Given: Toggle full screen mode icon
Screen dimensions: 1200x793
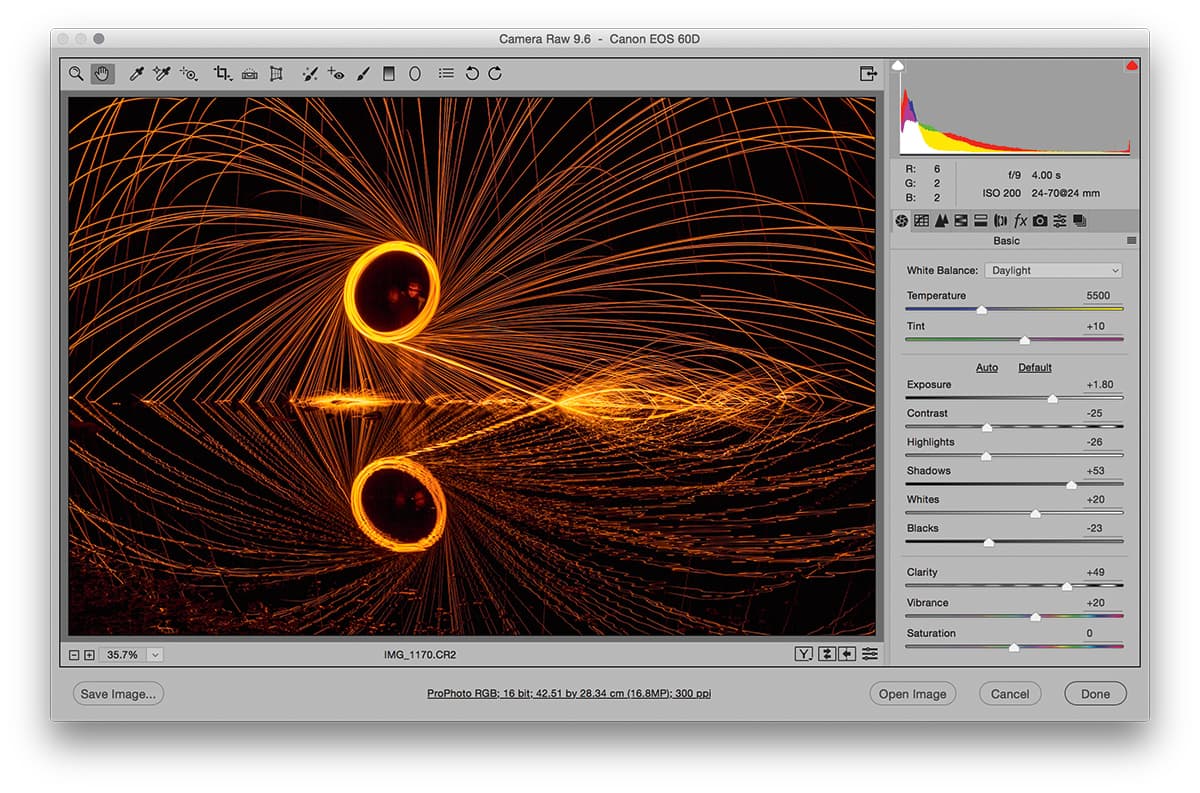Looking at the screenshot, I should coord(868,74).
